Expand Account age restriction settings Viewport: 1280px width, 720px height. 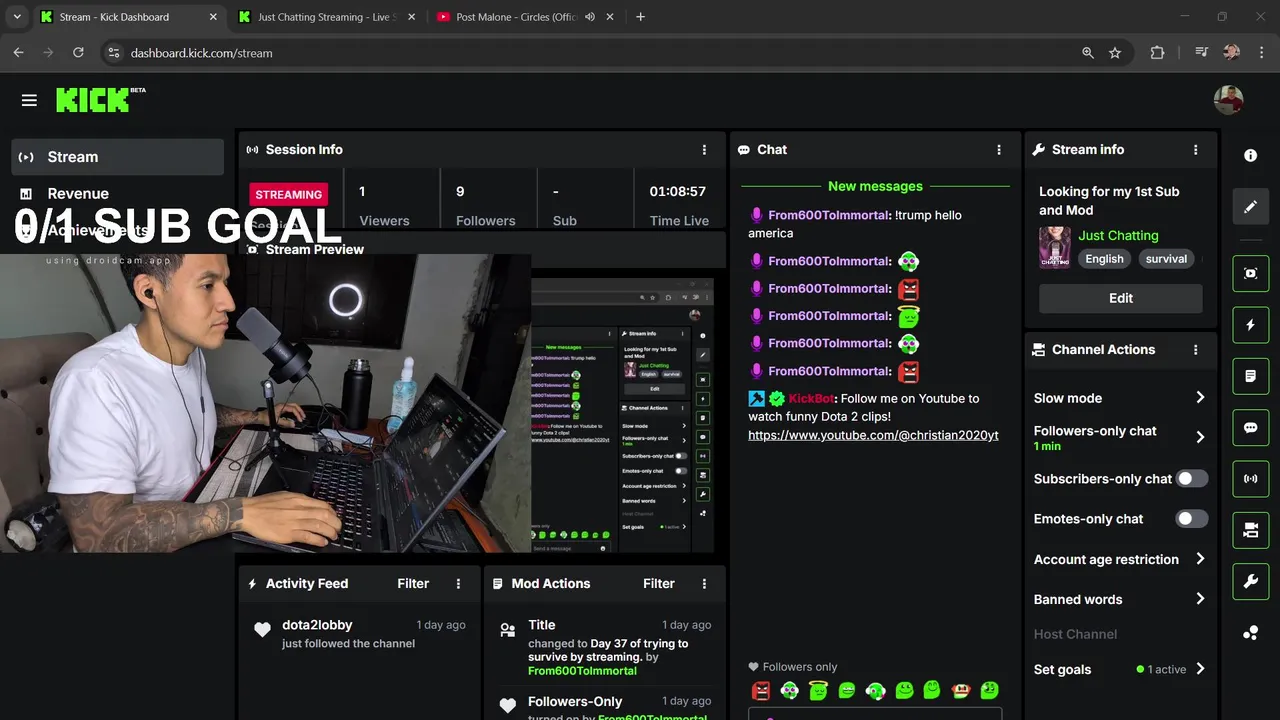tap(1200, 559)
